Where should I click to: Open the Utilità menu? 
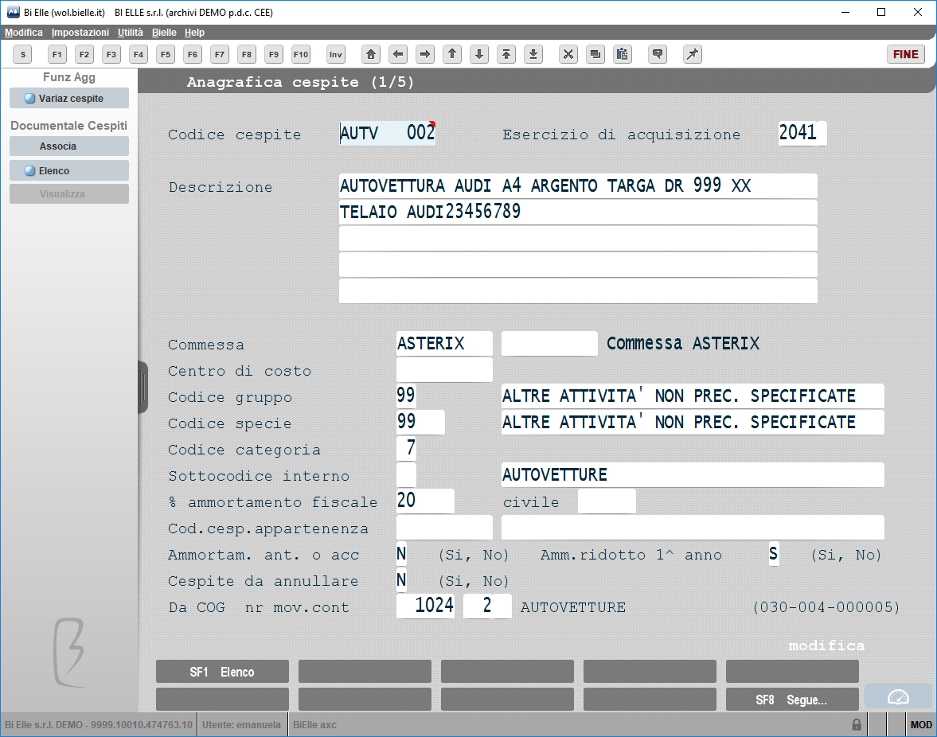(130, 32)
